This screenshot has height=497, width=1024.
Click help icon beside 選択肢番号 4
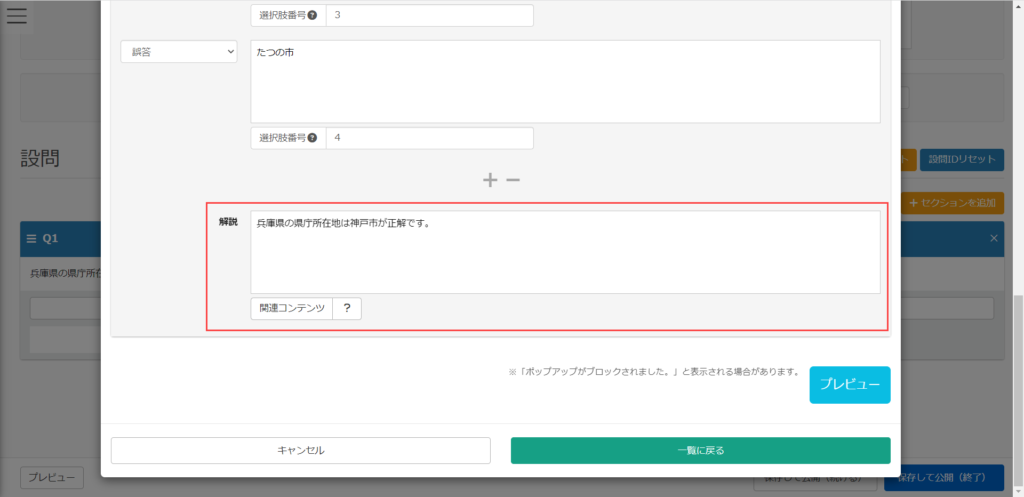(312, 138)
